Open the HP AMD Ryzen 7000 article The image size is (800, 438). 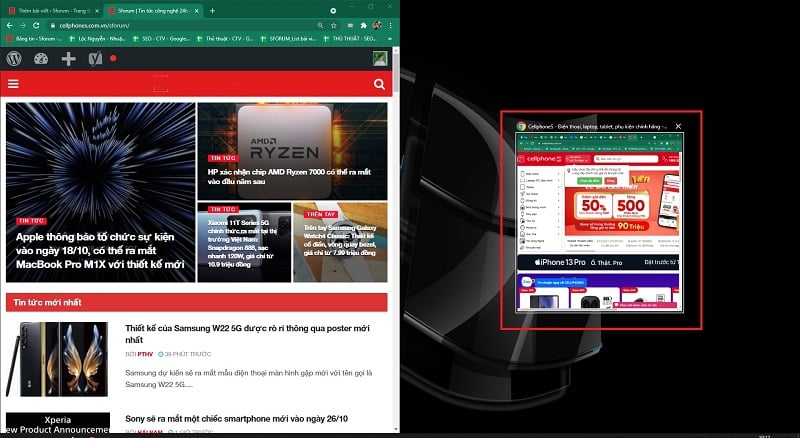pos(289,177)
